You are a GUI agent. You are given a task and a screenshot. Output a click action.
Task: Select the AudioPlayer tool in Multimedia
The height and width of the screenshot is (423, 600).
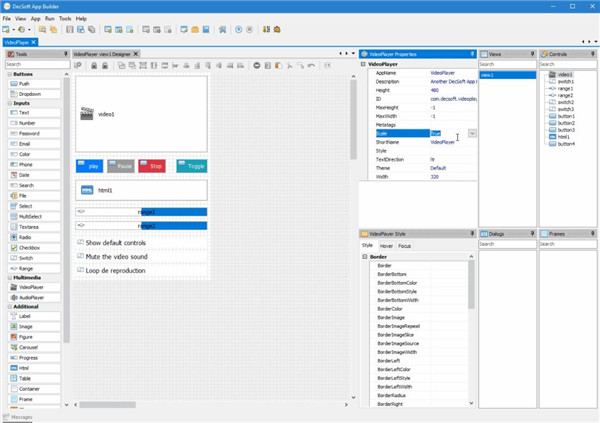(32, 297)
